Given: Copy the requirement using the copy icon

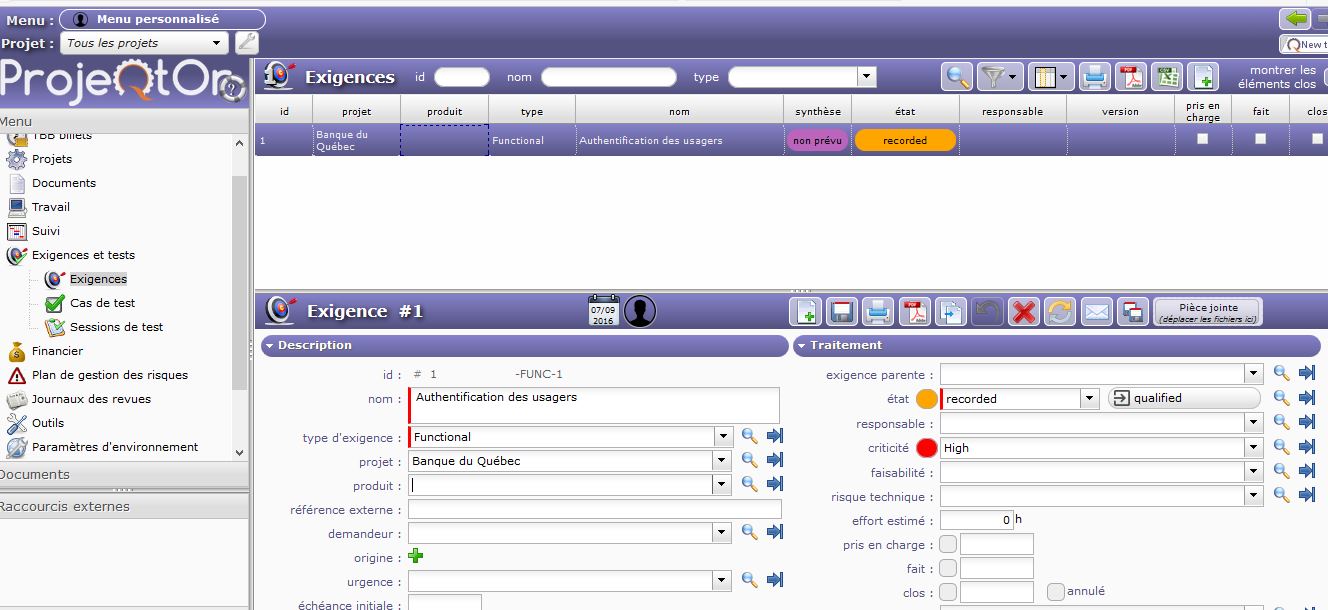Looking at the screenshot, I should coord(951,312).
